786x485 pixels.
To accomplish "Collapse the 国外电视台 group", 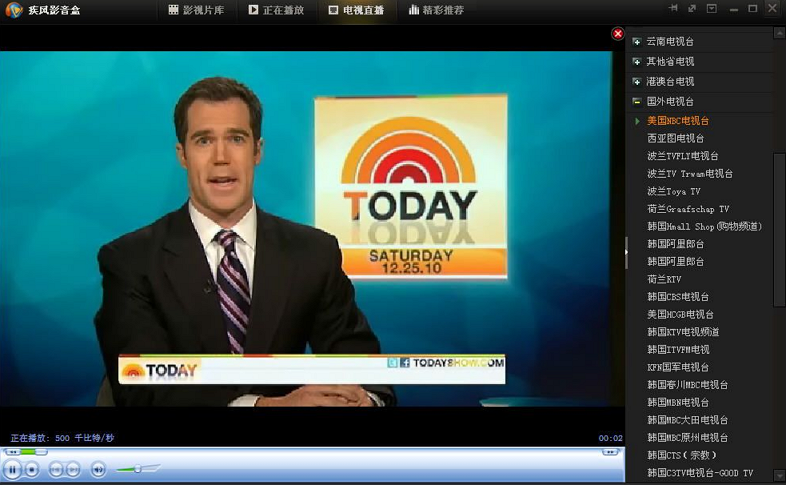I will (x=637, y=102).
